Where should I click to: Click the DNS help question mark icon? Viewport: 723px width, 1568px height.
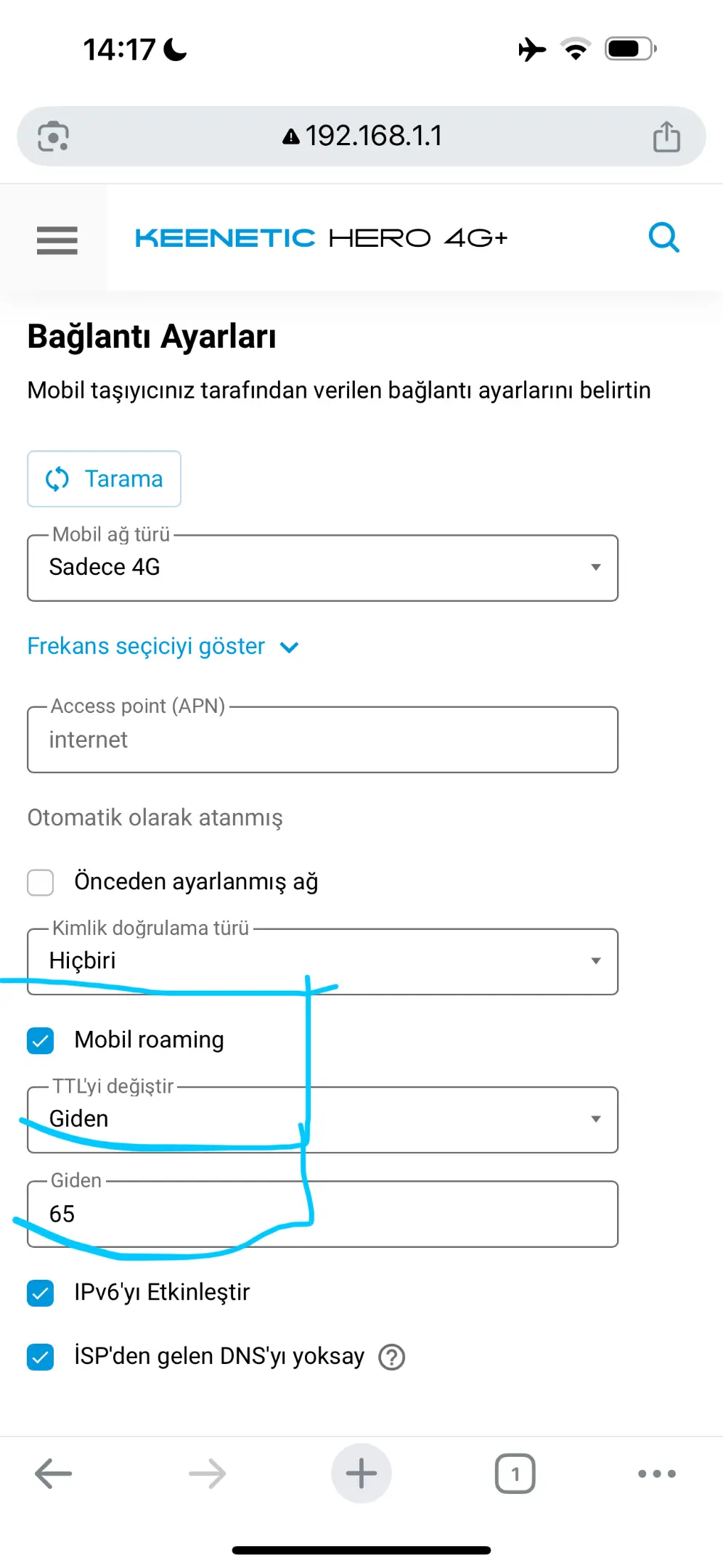[392, 1357]
